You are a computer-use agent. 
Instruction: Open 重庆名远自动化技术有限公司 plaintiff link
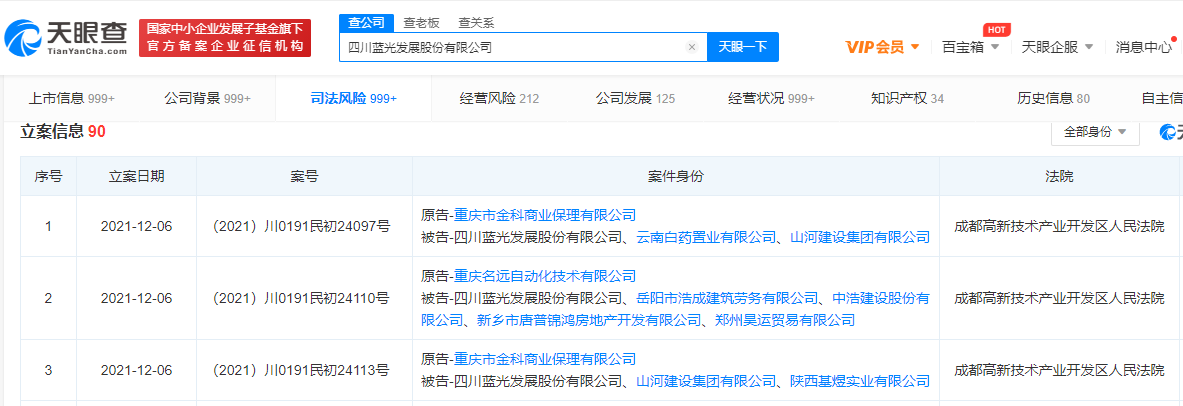(545, 276)
